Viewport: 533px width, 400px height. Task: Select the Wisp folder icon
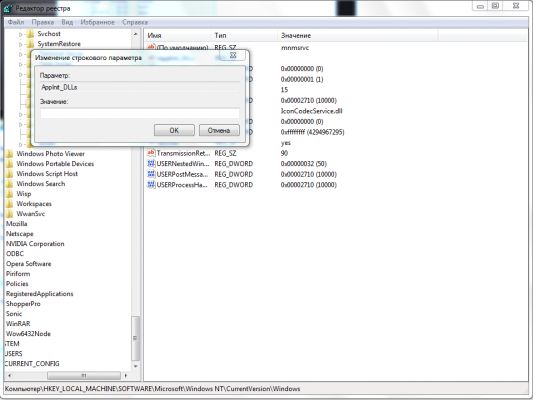(10, 194)
